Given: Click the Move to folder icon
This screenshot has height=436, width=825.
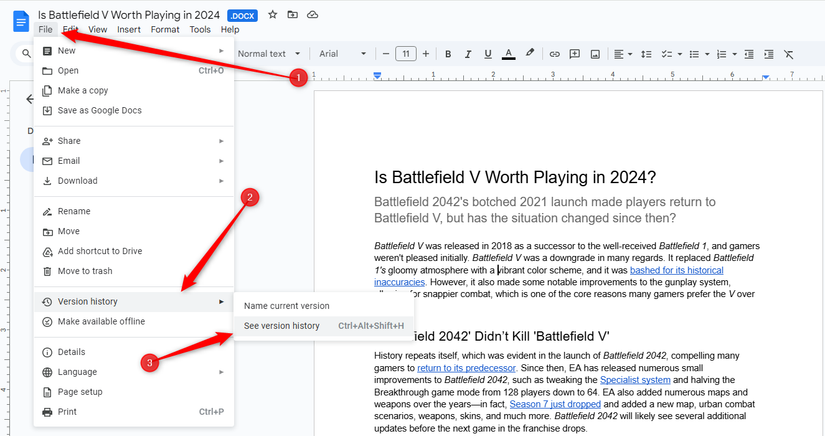Looking at the screenshot, I should point(293,15).
